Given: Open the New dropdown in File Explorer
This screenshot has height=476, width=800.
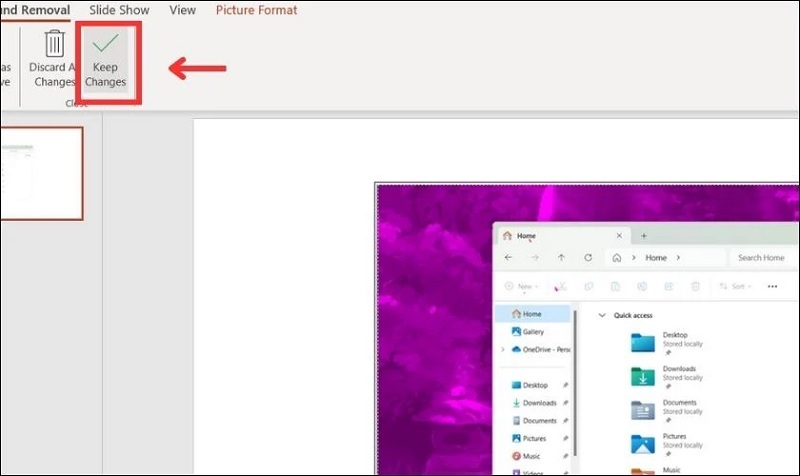Looking at the screenshot, I should [522, 287].
